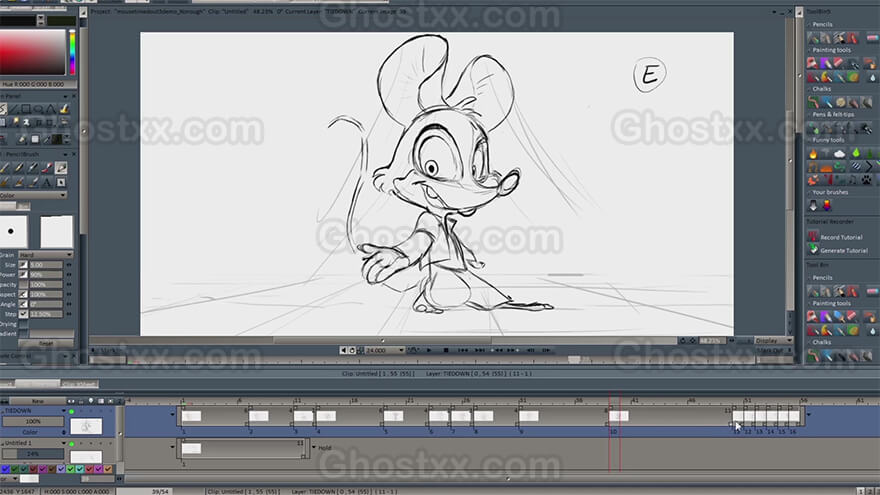Select the straight line shape tool
This screenshot has width=880, height=495.
tap(14, 109)
